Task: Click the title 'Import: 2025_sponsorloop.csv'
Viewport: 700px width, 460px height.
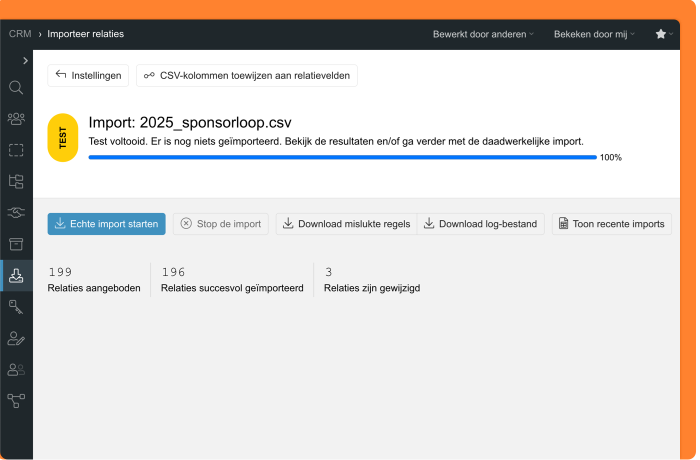Action: pyautogui.click(x=190, y=122)
